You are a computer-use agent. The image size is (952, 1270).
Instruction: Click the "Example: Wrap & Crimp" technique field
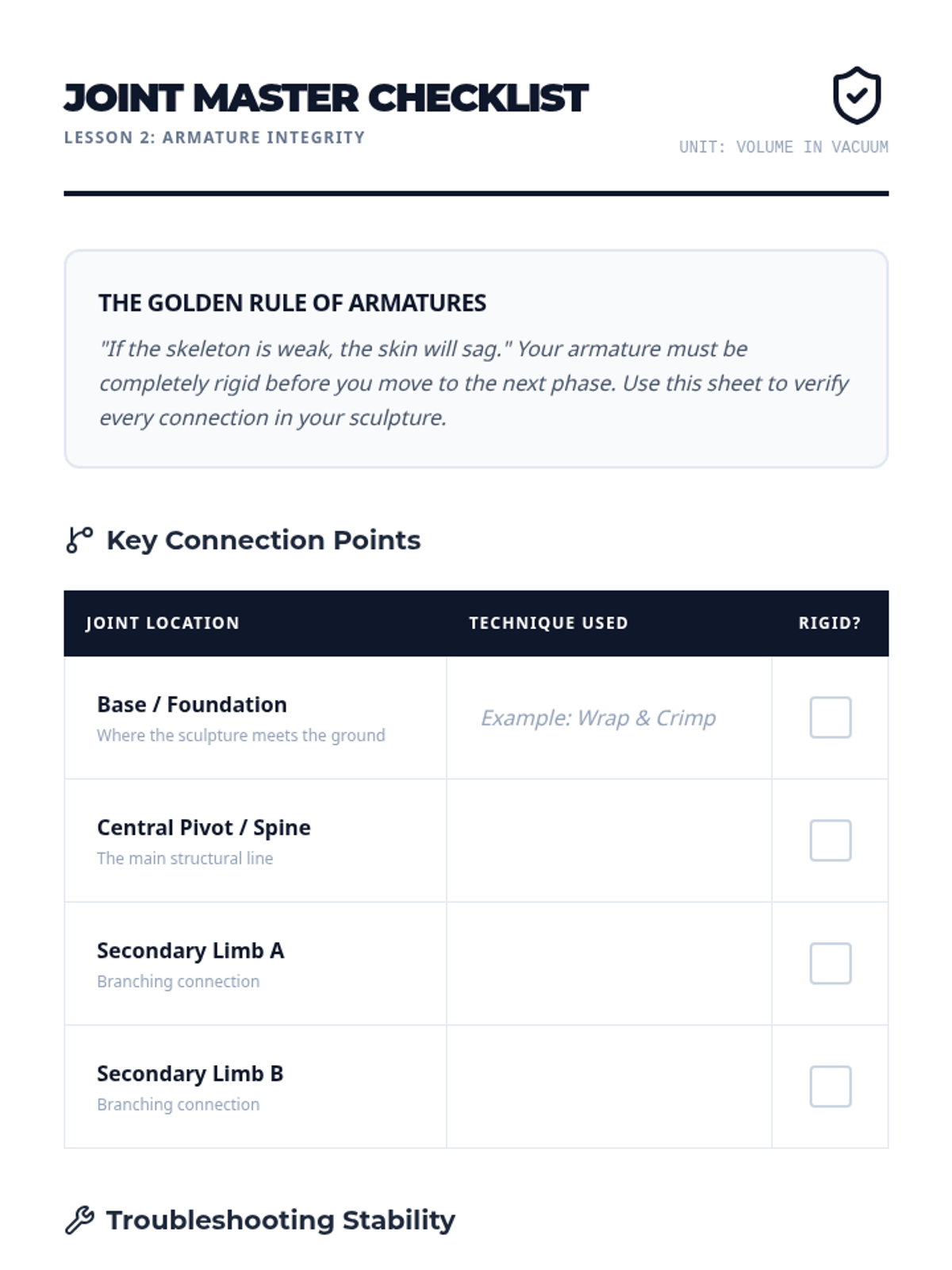598,718
